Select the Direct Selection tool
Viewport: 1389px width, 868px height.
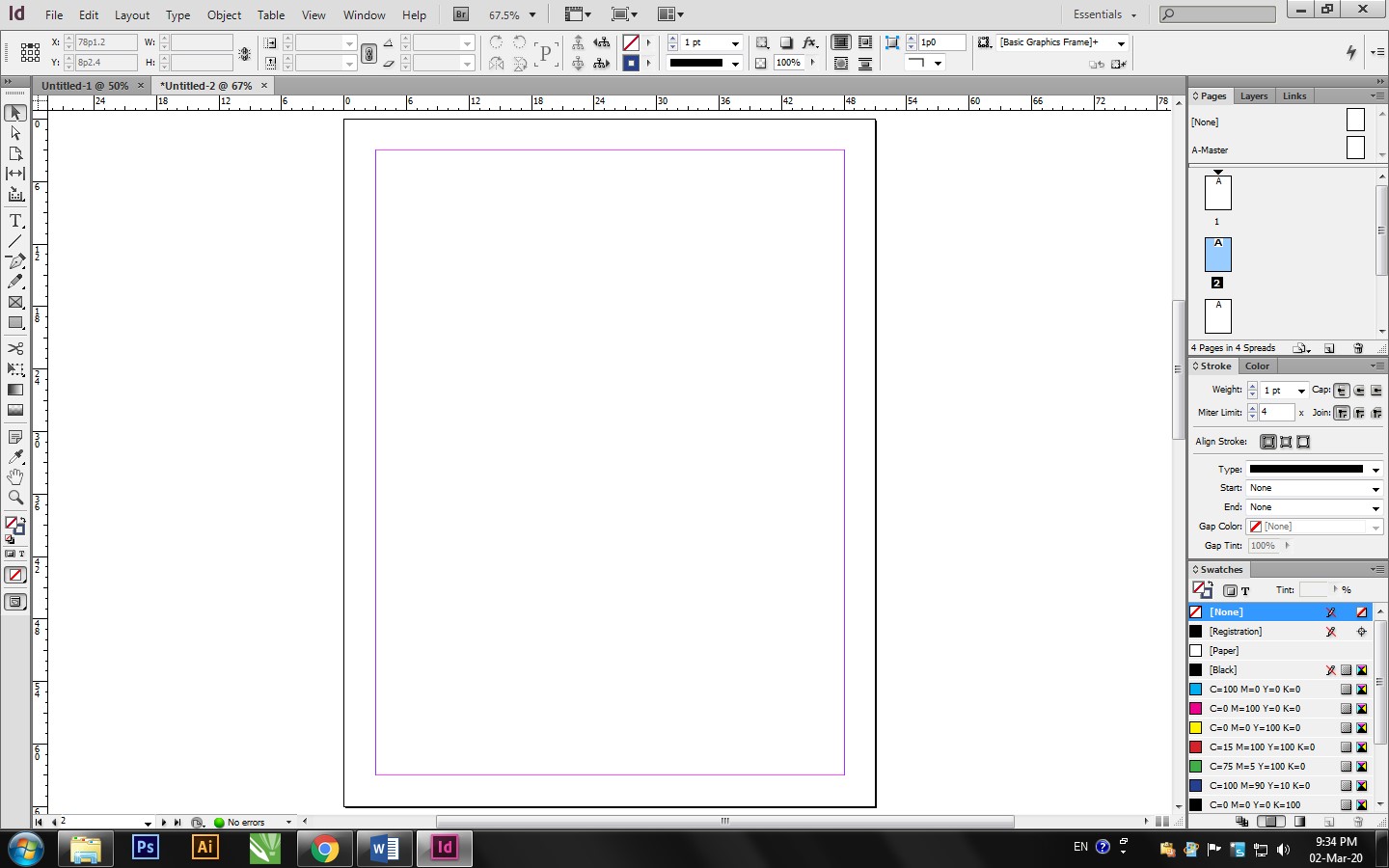pos(15,133)
